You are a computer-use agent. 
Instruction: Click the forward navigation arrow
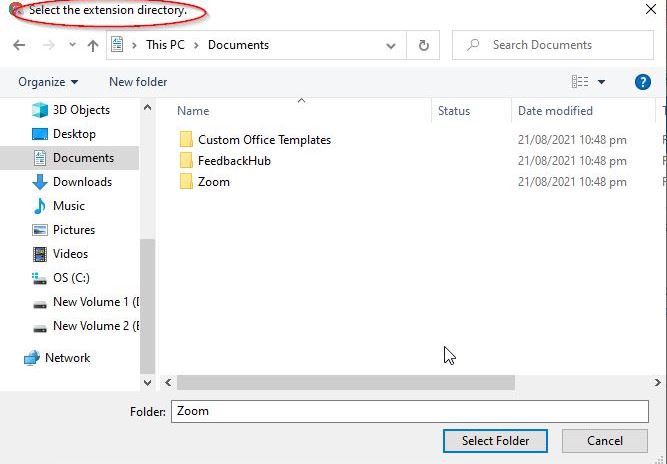click(x=49, y=45)
